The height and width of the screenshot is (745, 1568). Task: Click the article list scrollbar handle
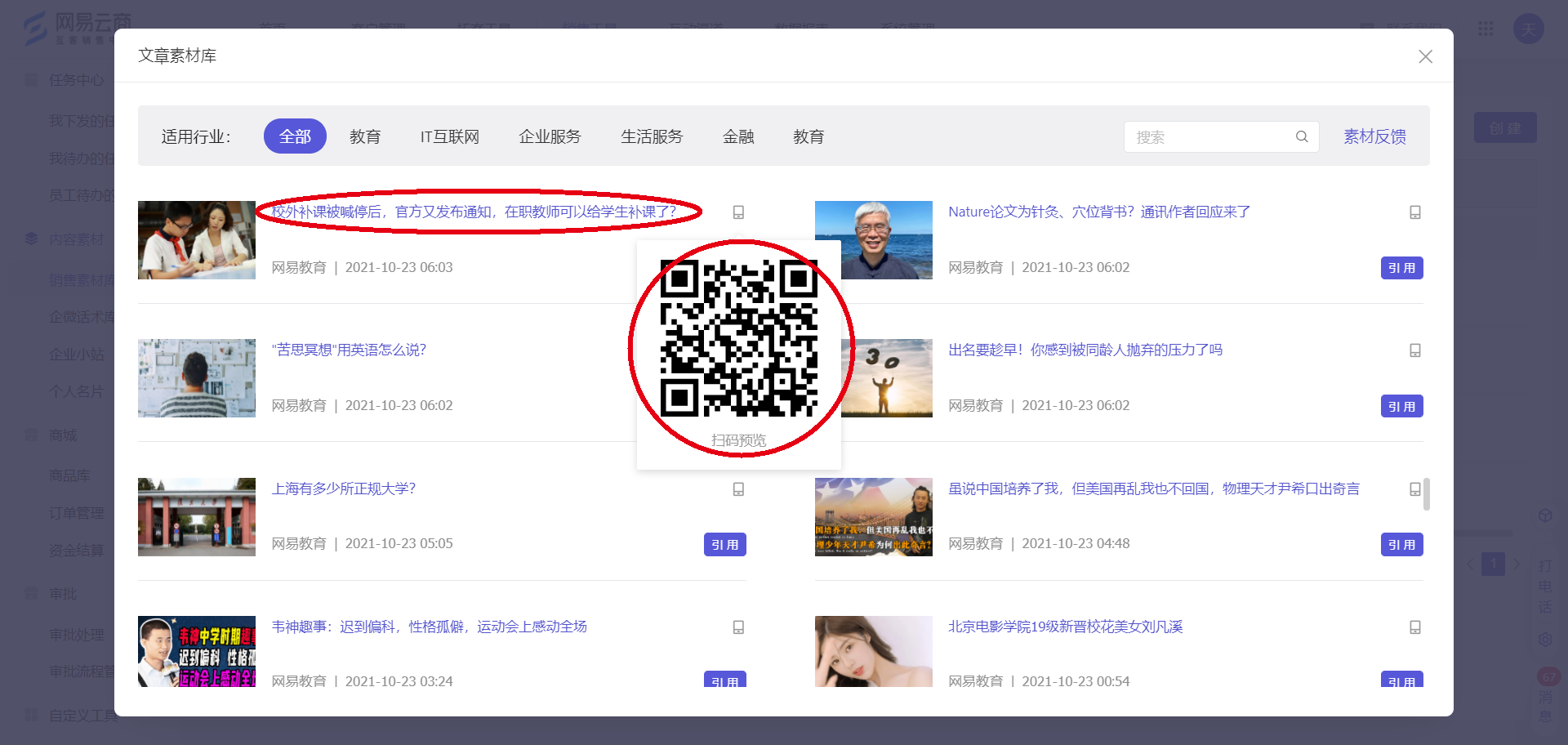click(1427, 494)
